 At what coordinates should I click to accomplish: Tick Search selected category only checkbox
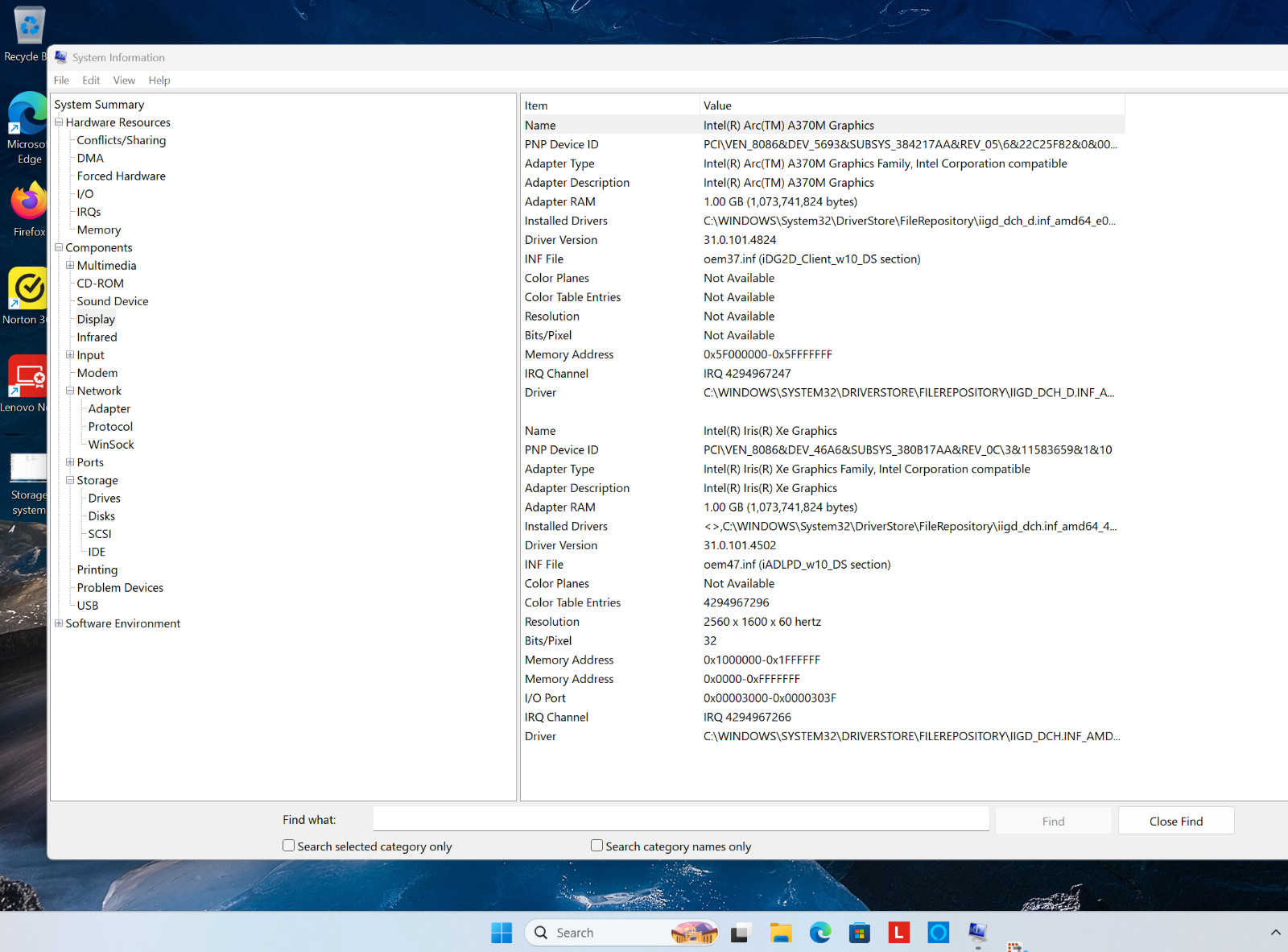tap(288, 846)
